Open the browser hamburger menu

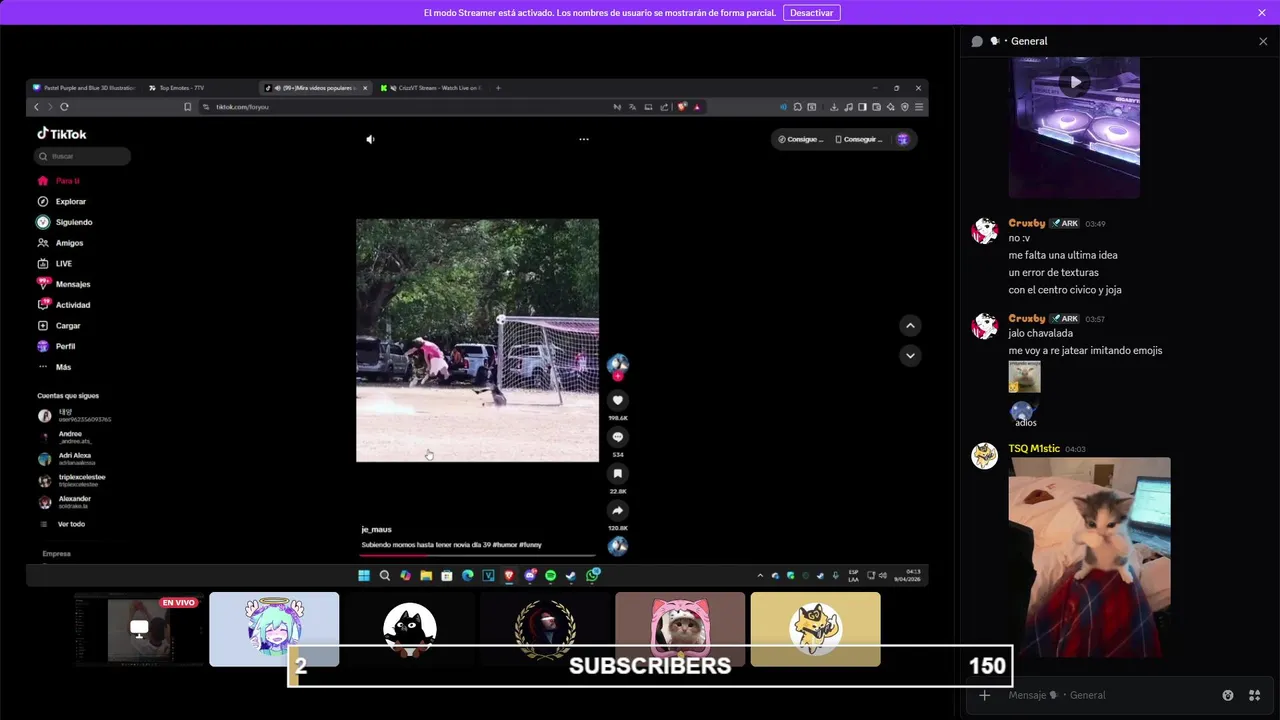[x=919, y=107]
